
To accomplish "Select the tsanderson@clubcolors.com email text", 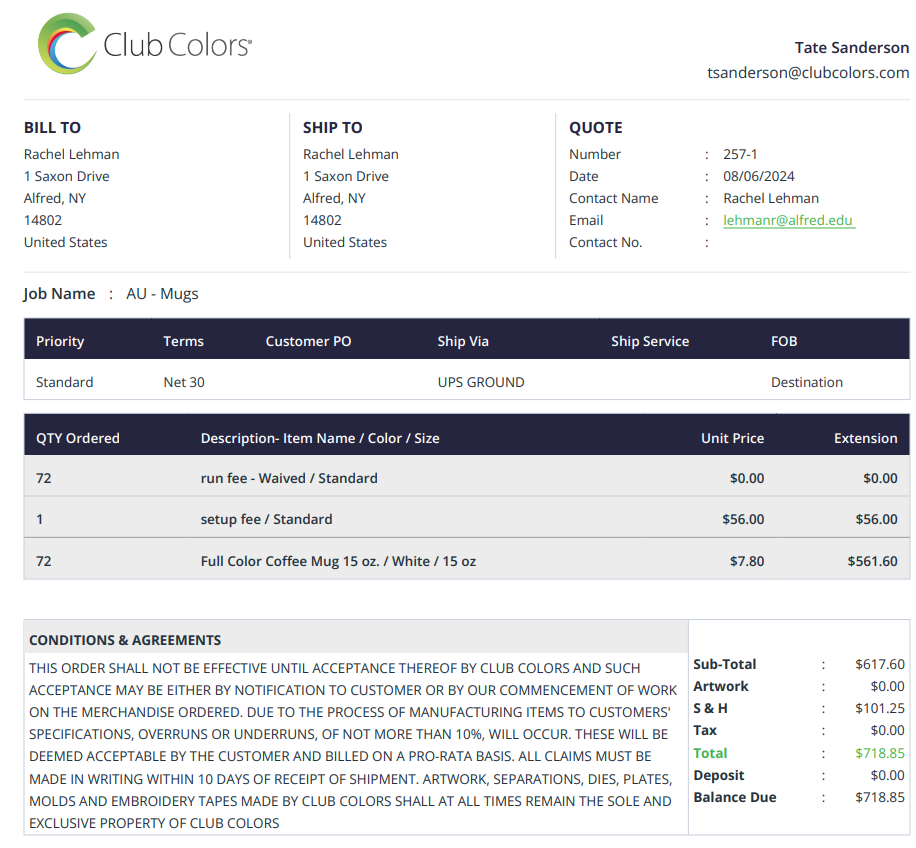I will coord(808,72).
